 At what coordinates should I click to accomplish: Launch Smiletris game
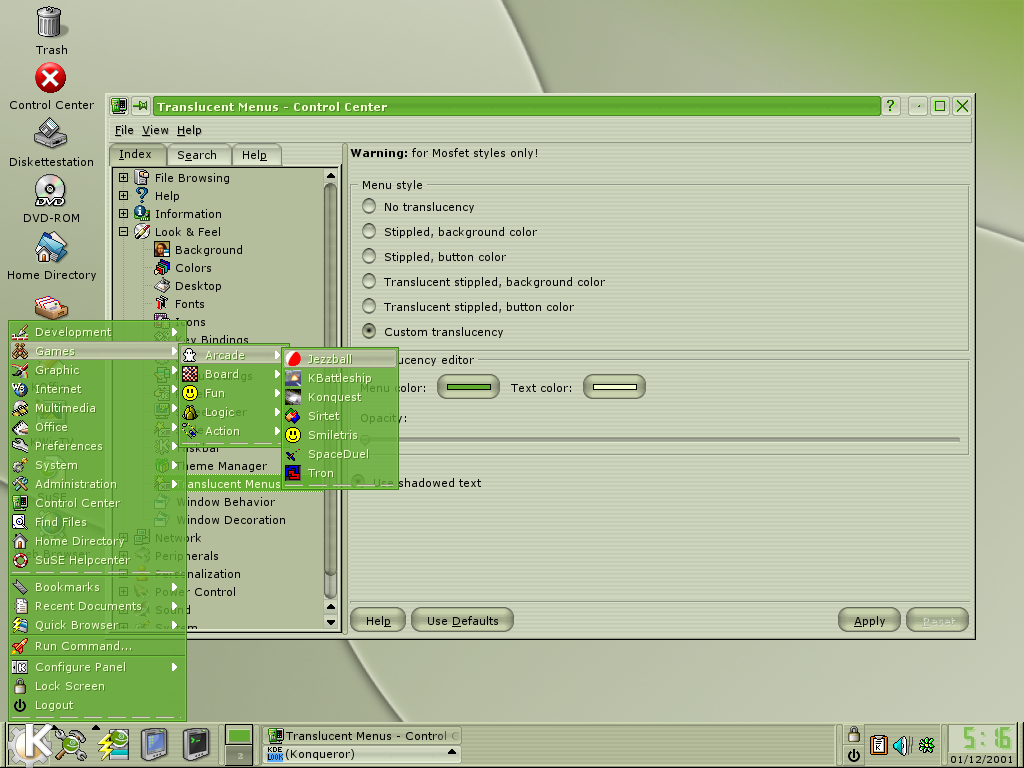click(340, 435)
